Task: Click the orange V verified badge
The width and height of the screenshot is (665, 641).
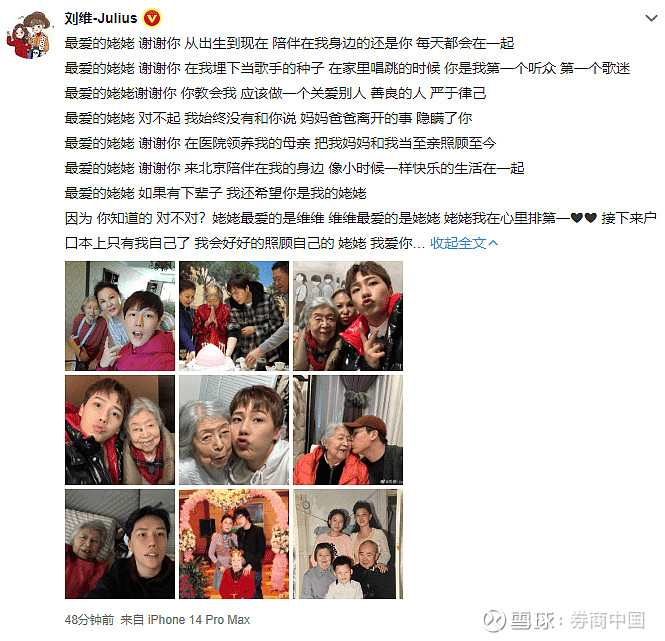Action: coord(152,18)
